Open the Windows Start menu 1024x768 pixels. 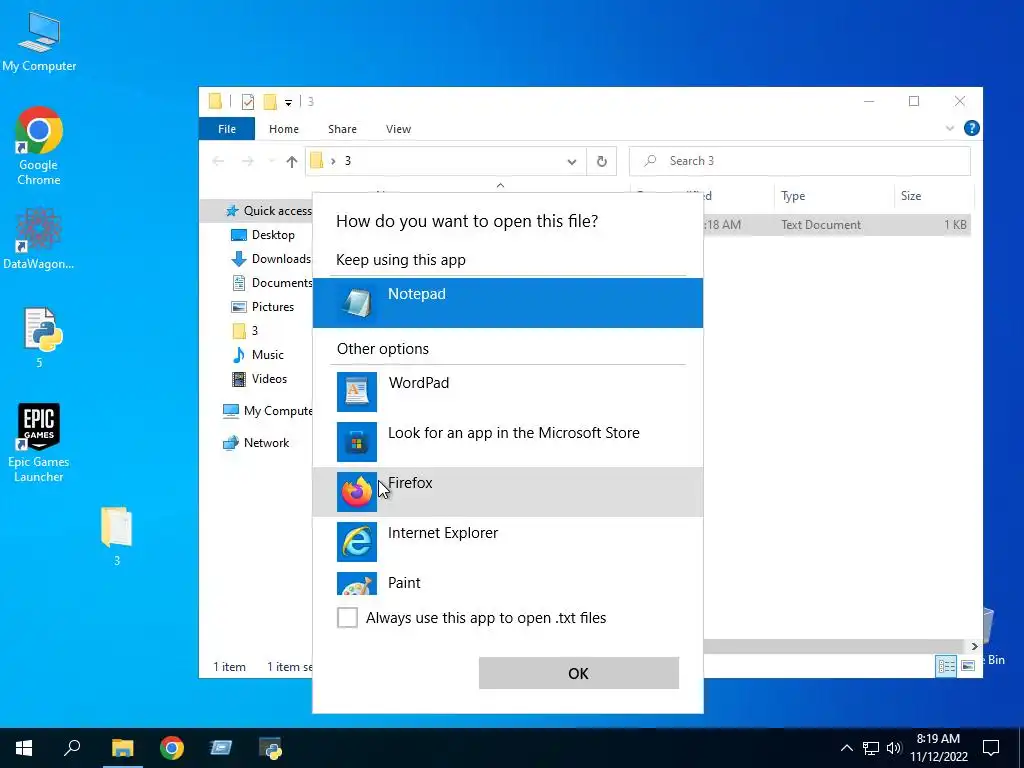[24, 748]
